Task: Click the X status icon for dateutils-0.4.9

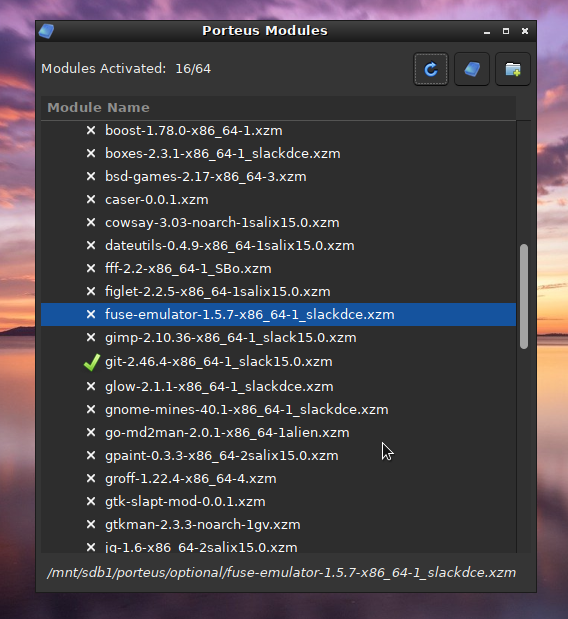Action: click(91, 245)
